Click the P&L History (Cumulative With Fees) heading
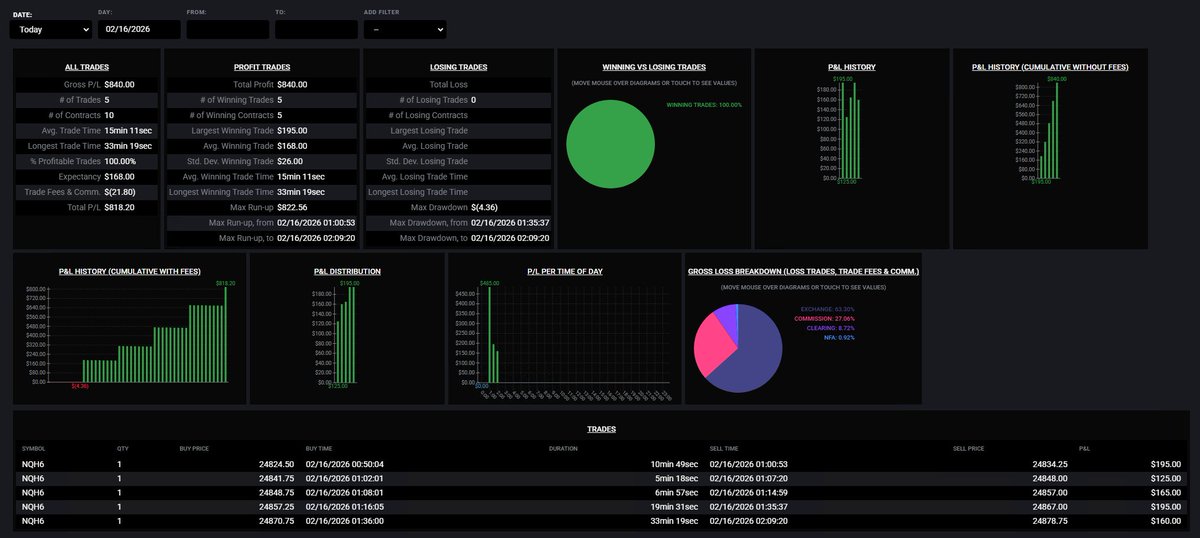The image size is (1200, 538). [x=128, y=271]
